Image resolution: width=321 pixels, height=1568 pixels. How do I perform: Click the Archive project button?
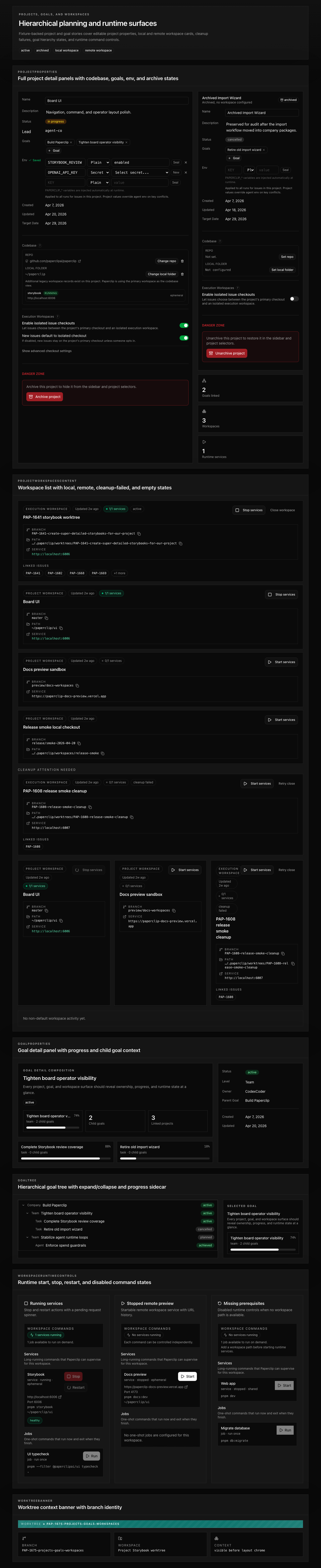coord(44,396)
